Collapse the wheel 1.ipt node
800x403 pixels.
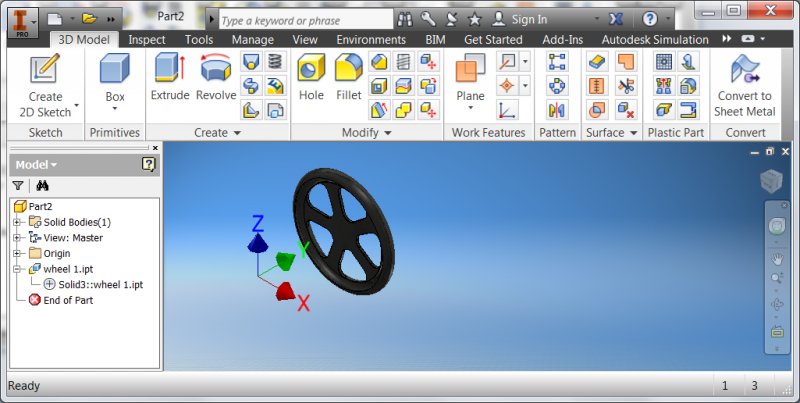point(17,269)
